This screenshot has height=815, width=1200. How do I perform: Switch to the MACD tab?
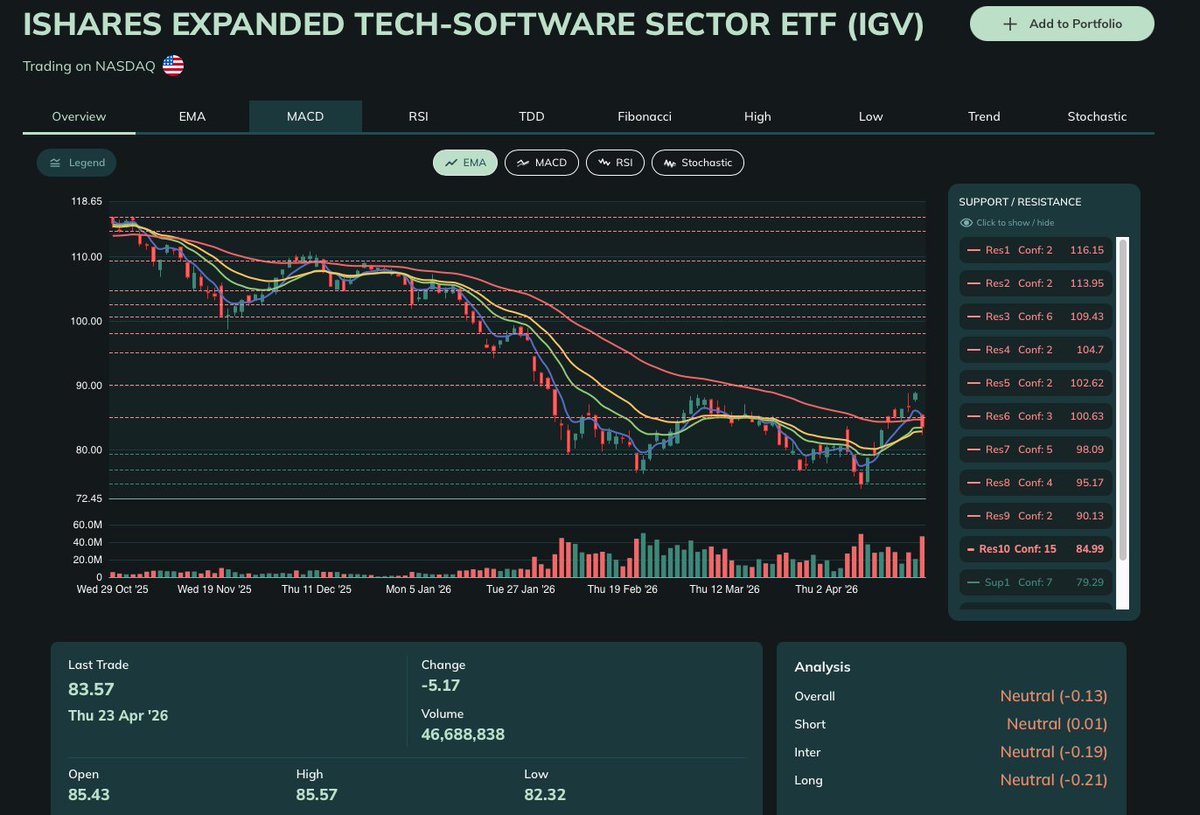305,117
